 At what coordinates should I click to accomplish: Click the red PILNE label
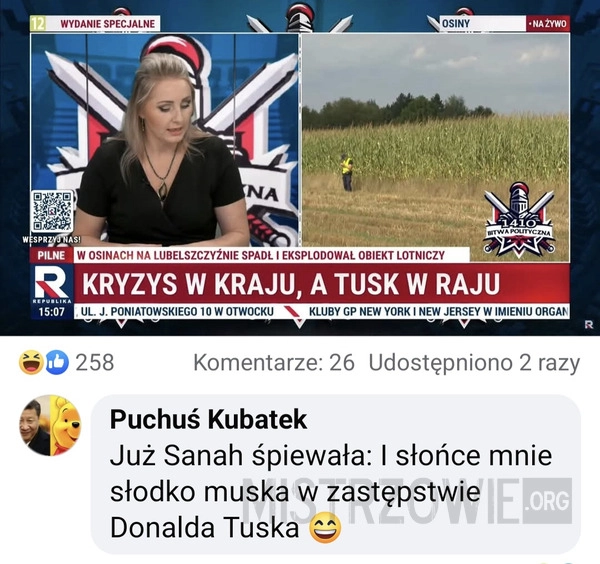point(51,255)
